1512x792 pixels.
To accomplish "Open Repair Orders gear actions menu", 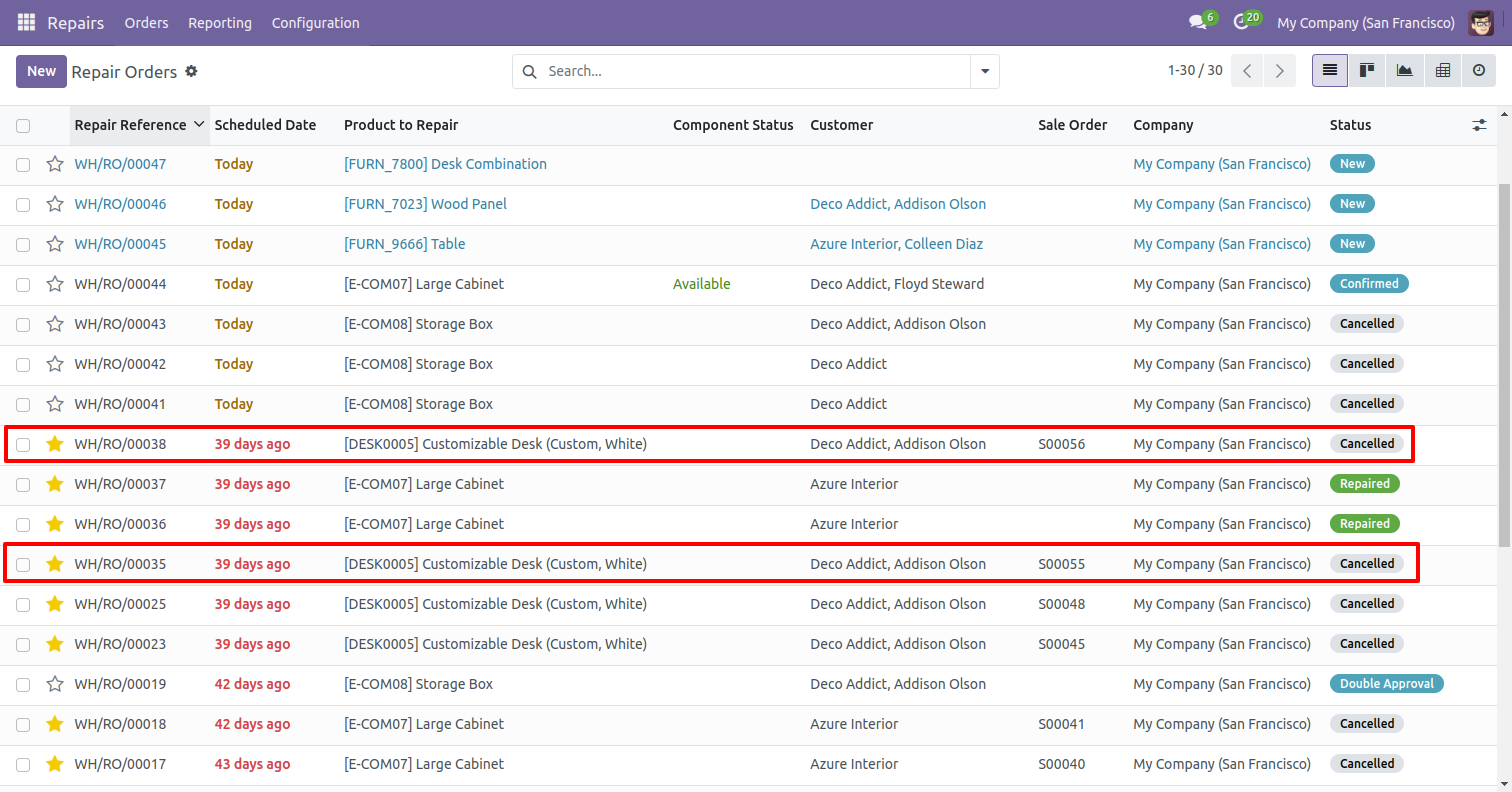I will coord(192,71).
